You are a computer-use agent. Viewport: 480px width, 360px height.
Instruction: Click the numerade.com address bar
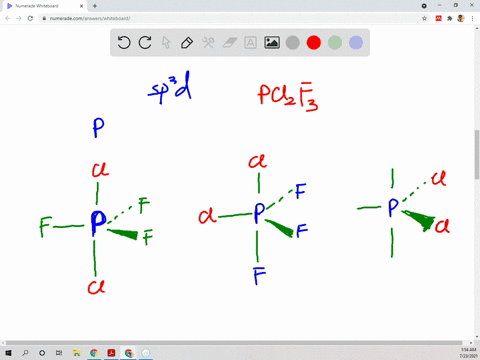[x=233, y=18]
